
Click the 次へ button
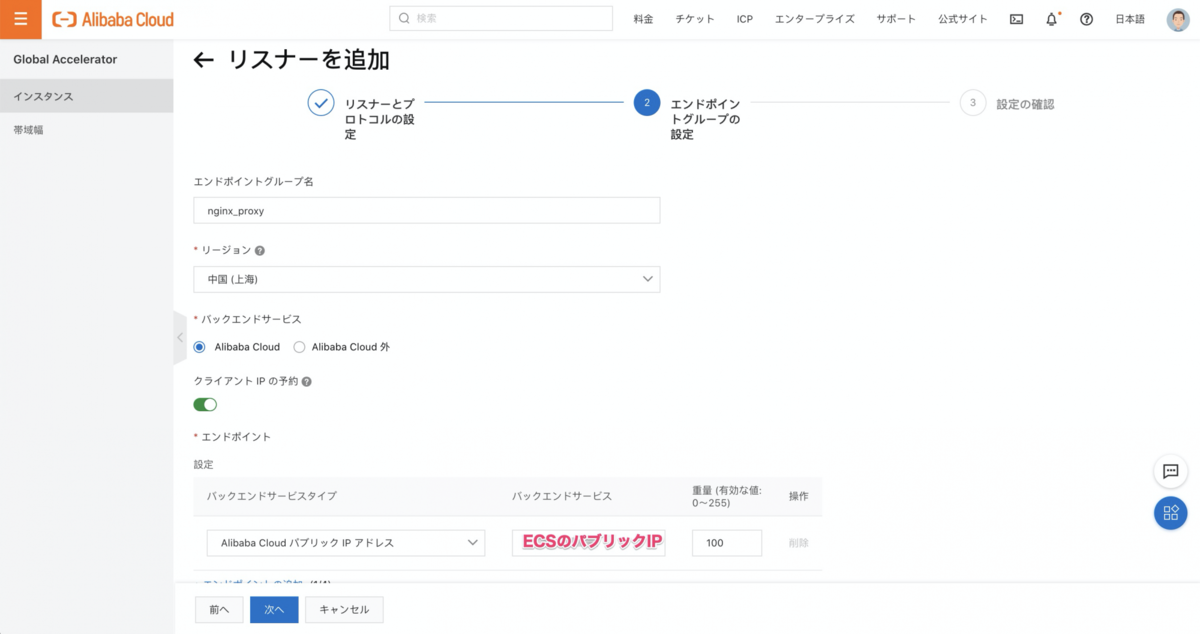click(274, 609)
